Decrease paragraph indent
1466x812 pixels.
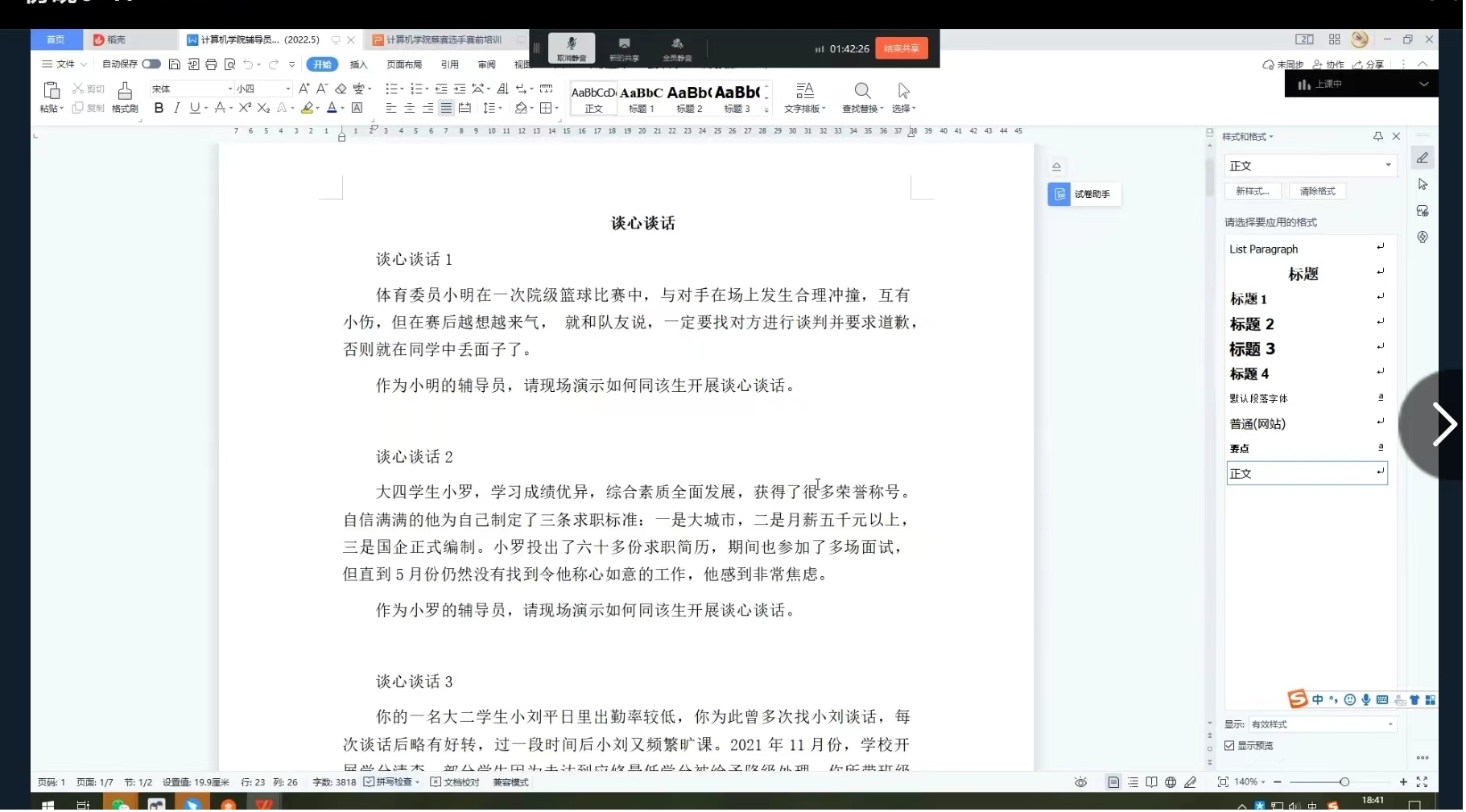coord(441,89)
